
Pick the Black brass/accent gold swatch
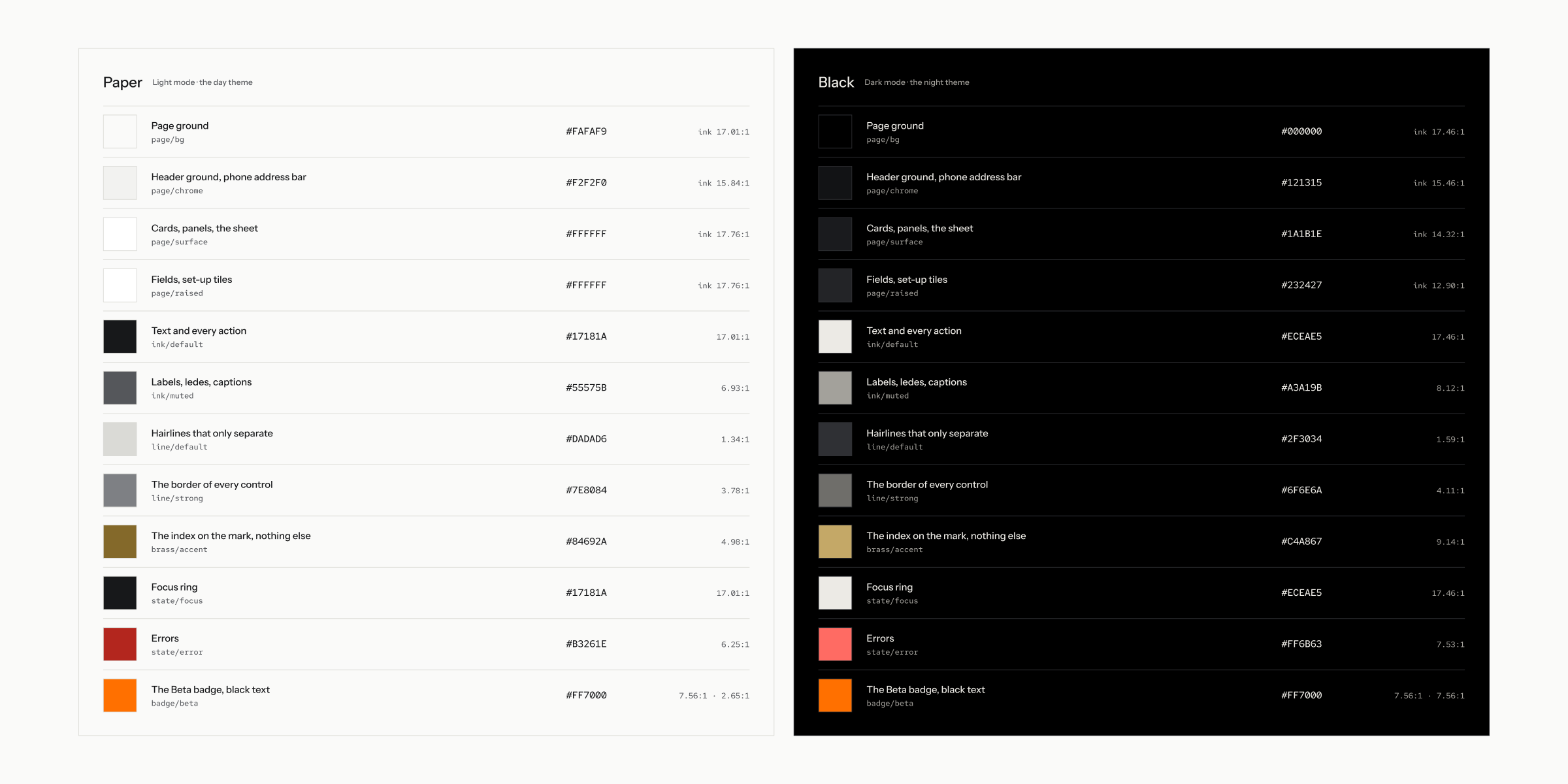click(835, 542)
